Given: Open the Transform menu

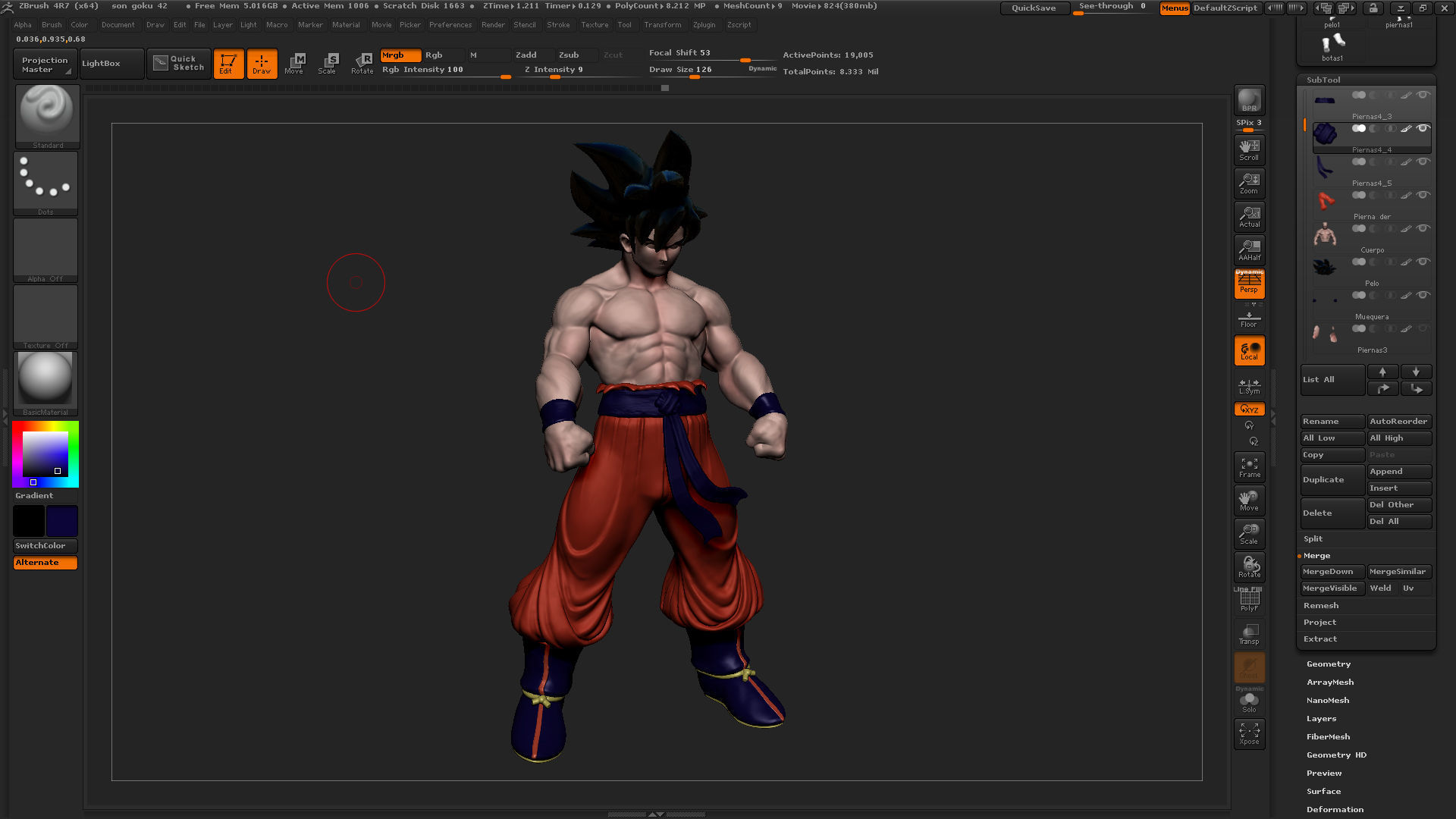Looking at the screenshot, I should click(663, 25).
